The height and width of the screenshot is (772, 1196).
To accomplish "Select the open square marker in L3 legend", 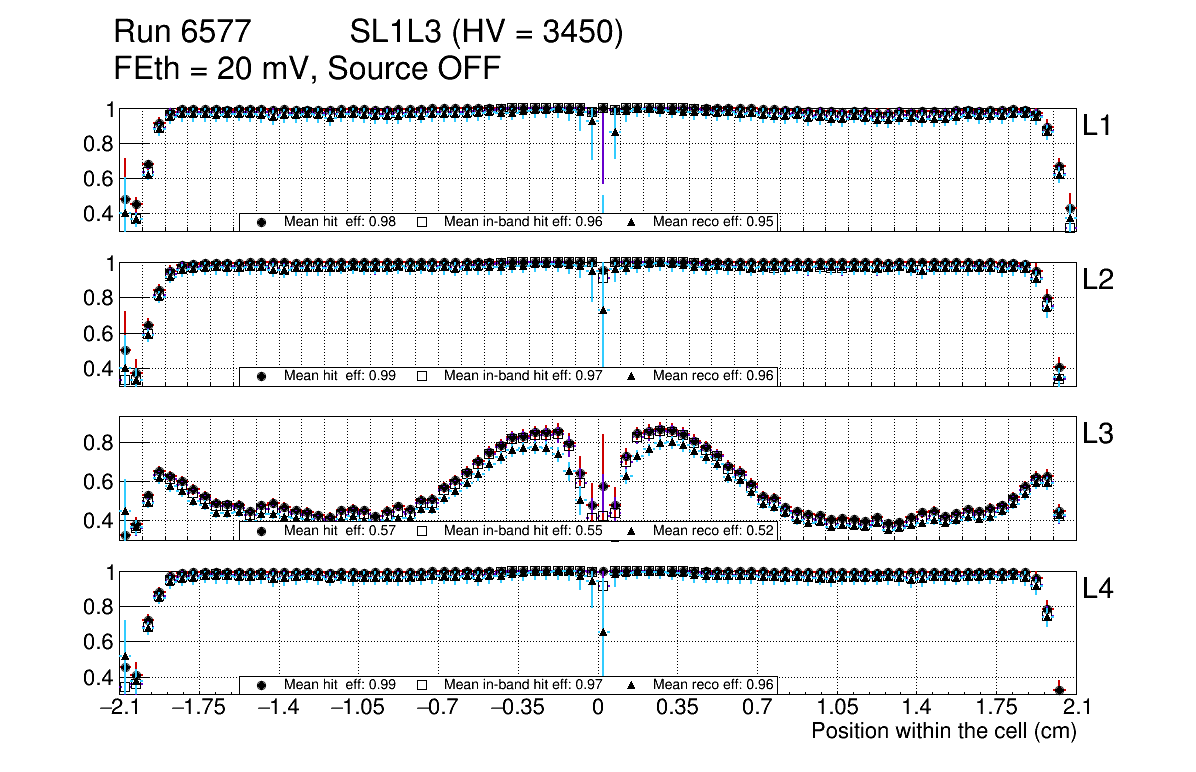I will pyautogui.click(x=421, y=531).
